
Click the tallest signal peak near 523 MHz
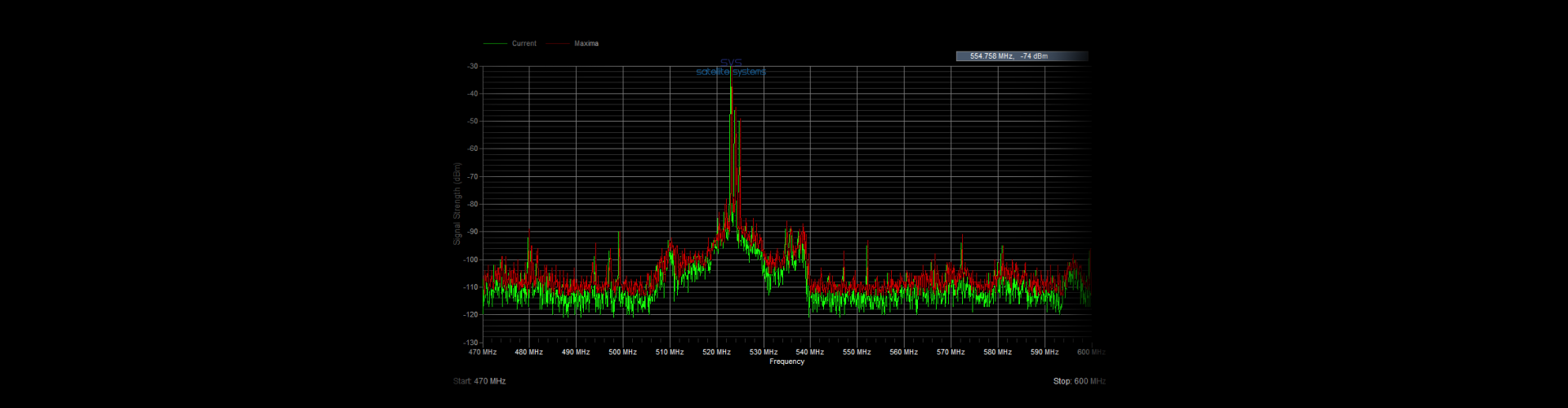click(731, 82)
